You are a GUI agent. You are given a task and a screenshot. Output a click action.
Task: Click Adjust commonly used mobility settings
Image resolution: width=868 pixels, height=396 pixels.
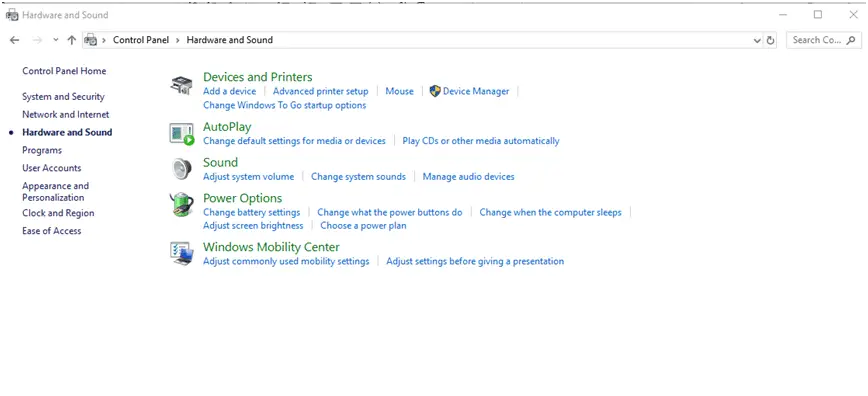[286, 261]
